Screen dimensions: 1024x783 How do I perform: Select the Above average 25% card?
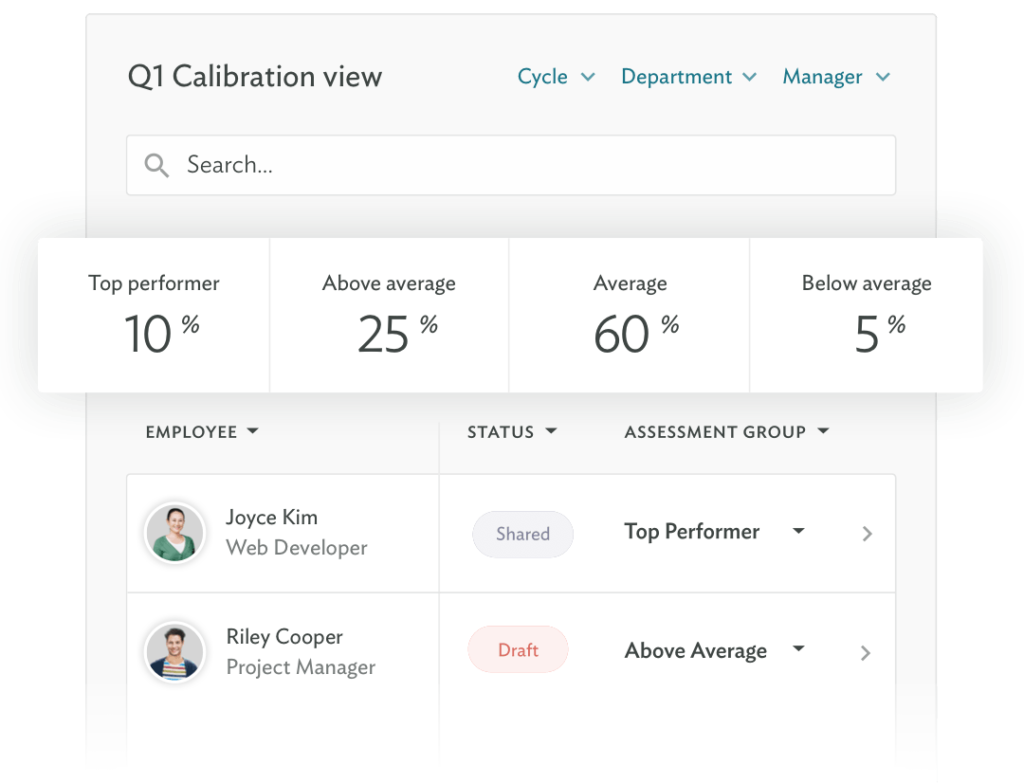389,315
